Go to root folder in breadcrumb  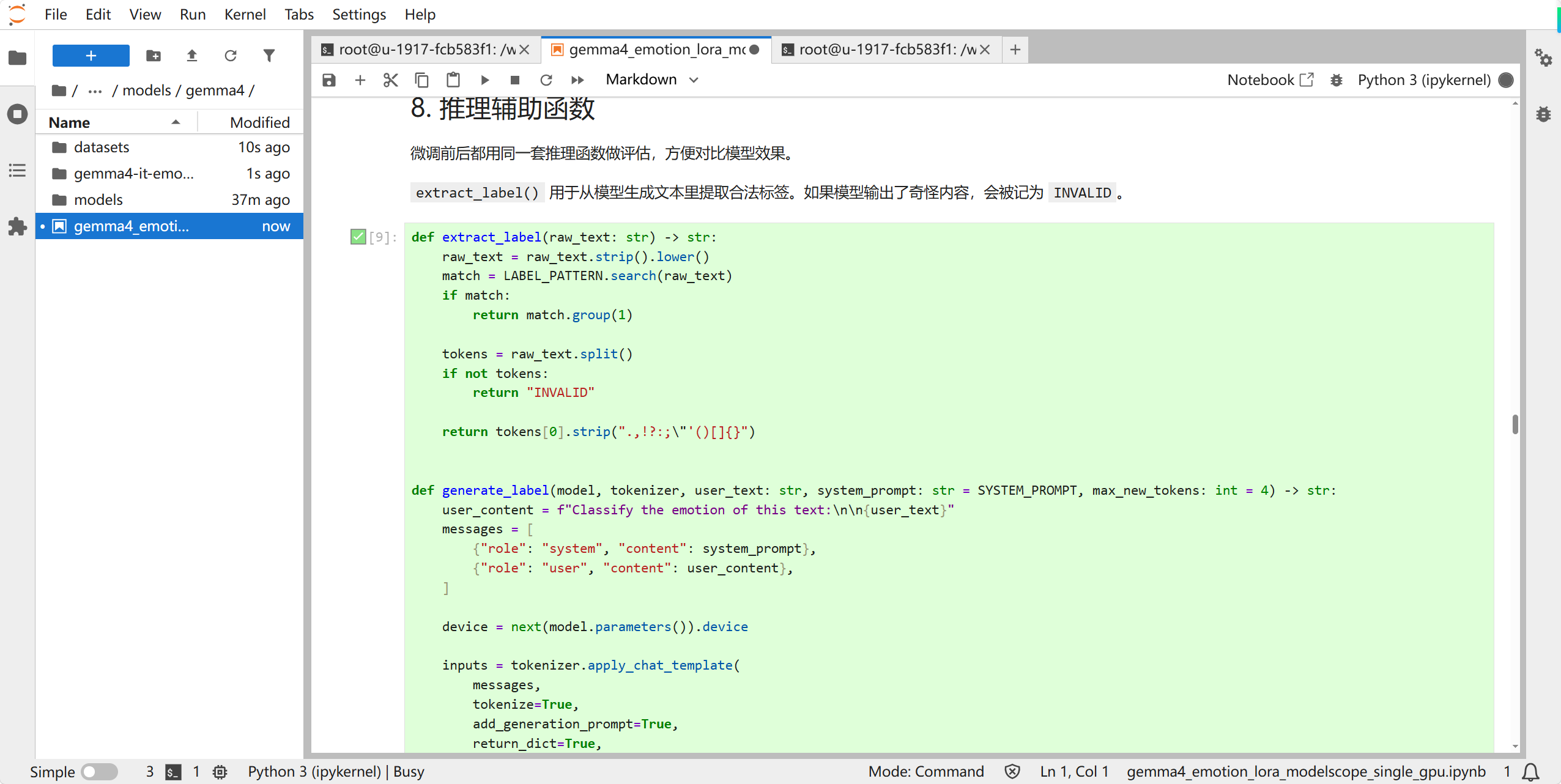(x=59, y=91)
